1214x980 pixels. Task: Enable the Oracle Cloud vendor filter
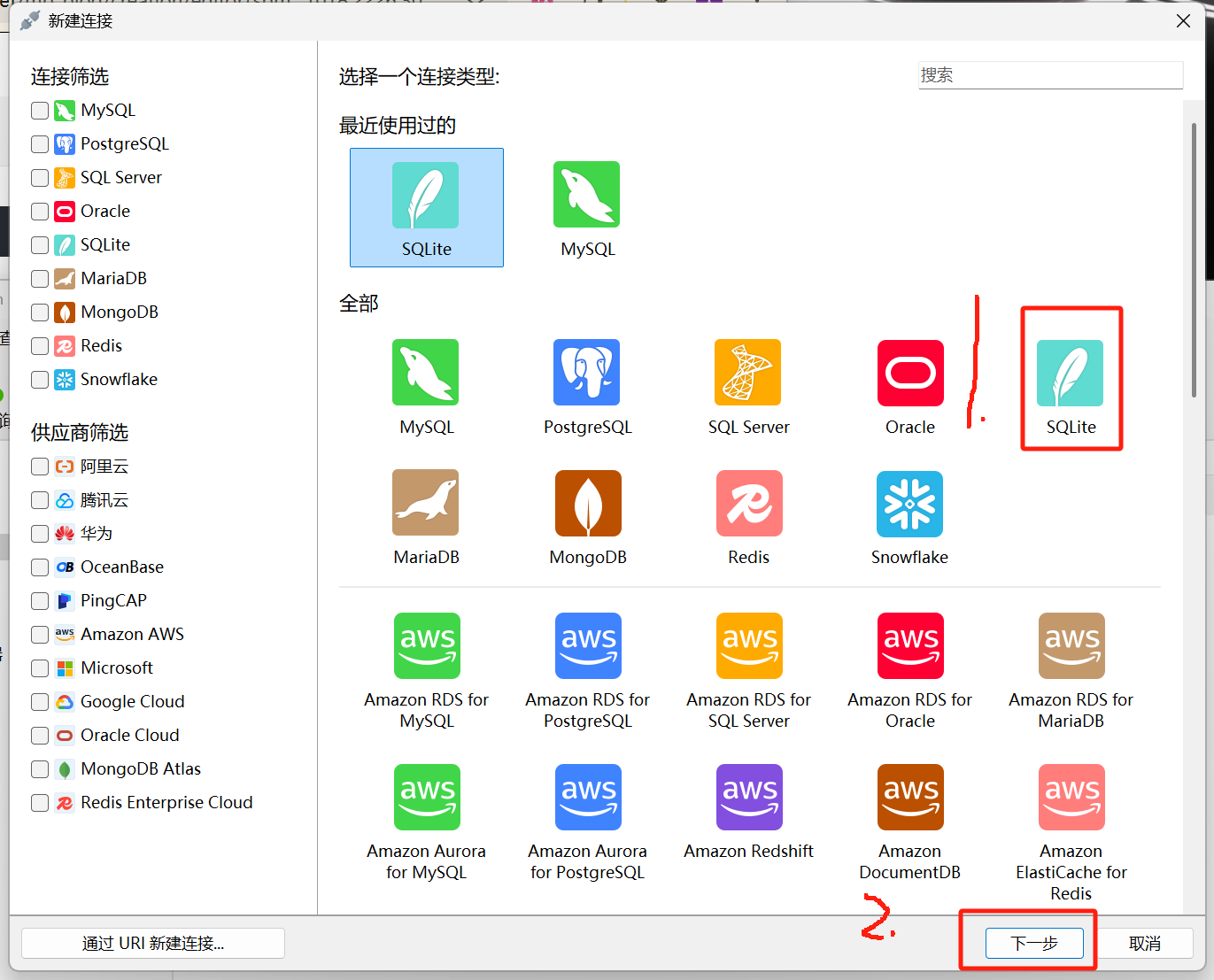coord(40,736)
